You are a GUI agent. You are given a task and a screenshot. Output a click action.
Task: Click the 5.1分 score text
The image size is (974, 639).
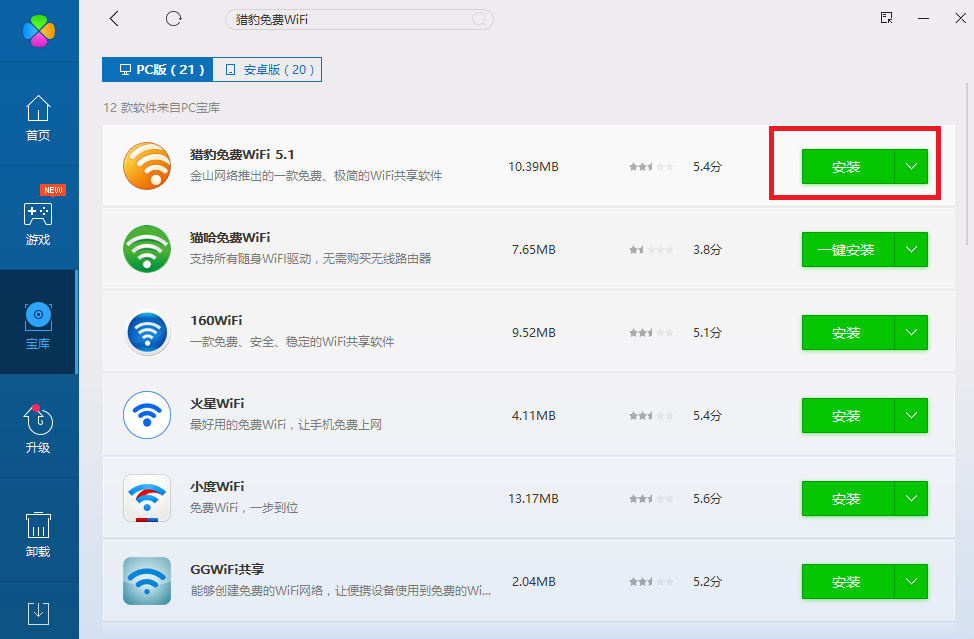click(x=708, y=333)
